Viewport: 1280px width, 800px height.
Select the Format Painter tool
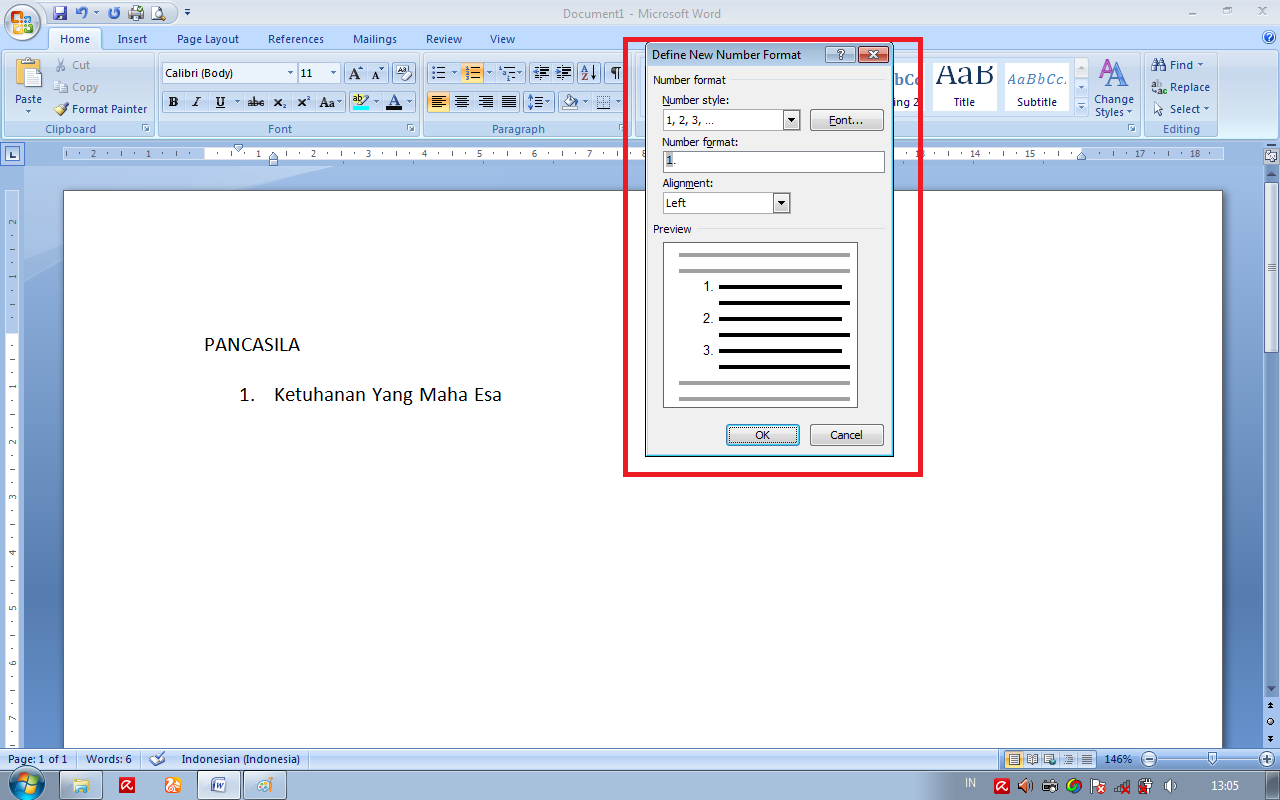pyautogui.click(x=100, y=109)
